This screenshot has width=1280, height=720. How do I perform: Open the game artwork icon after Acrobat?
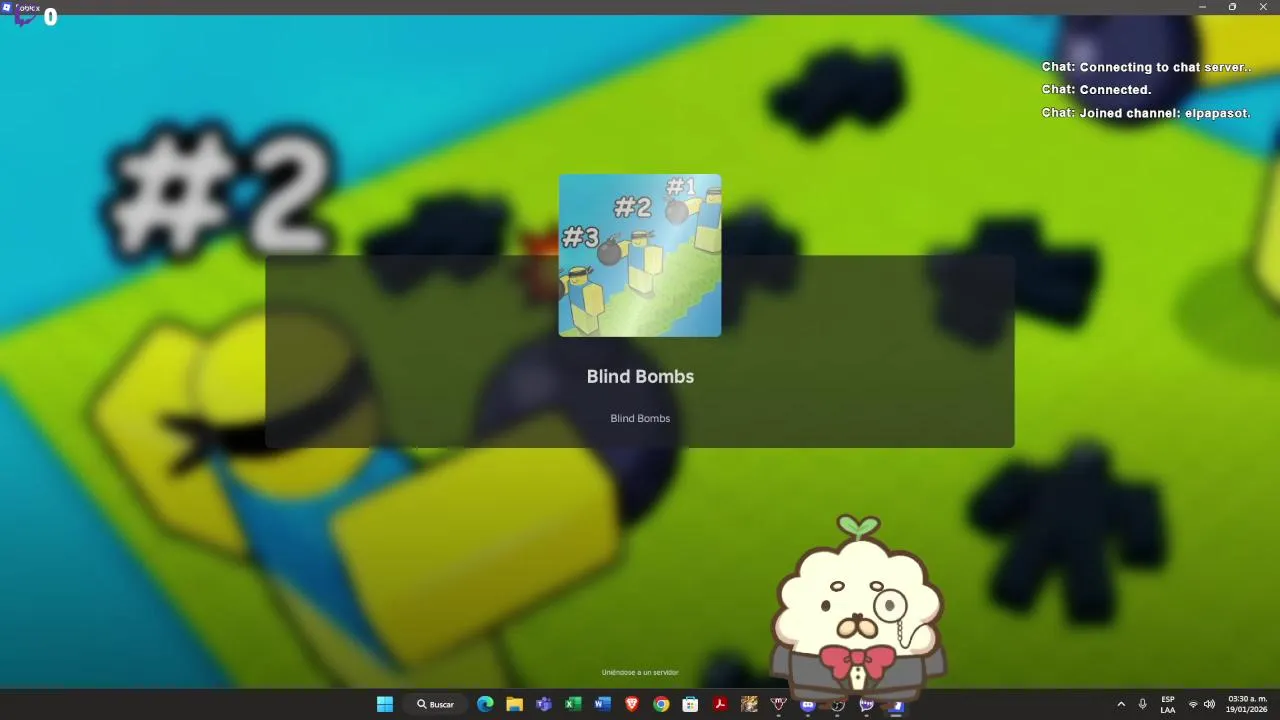coord(749,704)
